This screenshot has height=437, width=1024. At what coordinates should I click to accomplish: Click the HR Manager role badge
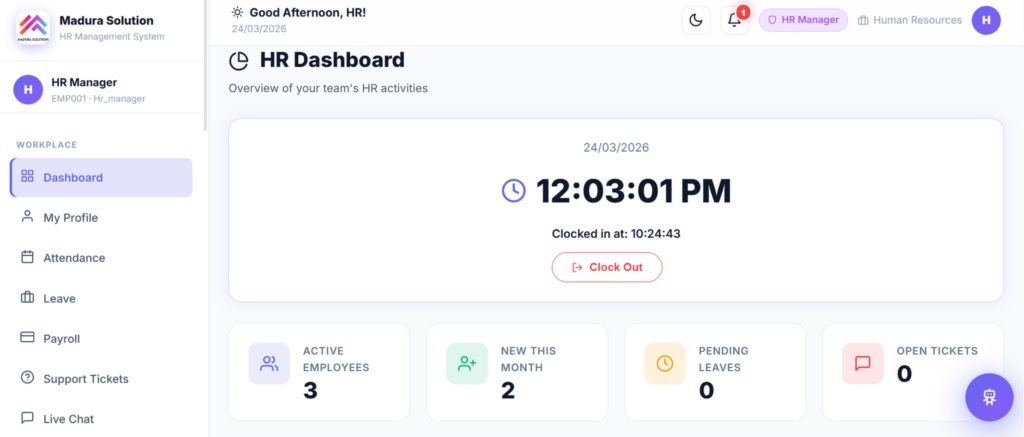point(803,20)
